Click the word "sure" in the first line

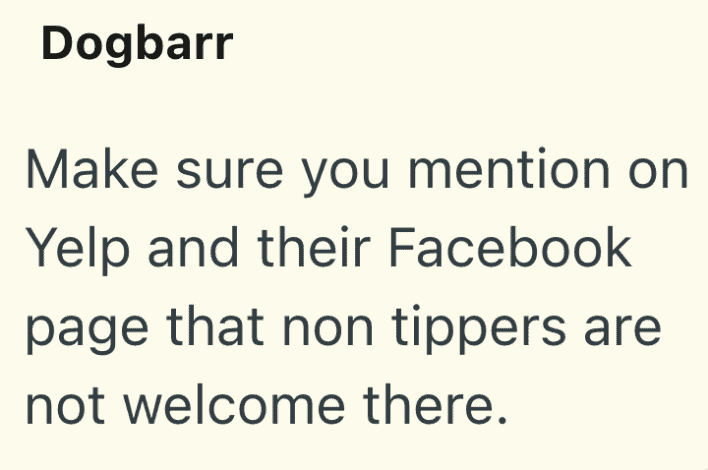pos(219,173)
